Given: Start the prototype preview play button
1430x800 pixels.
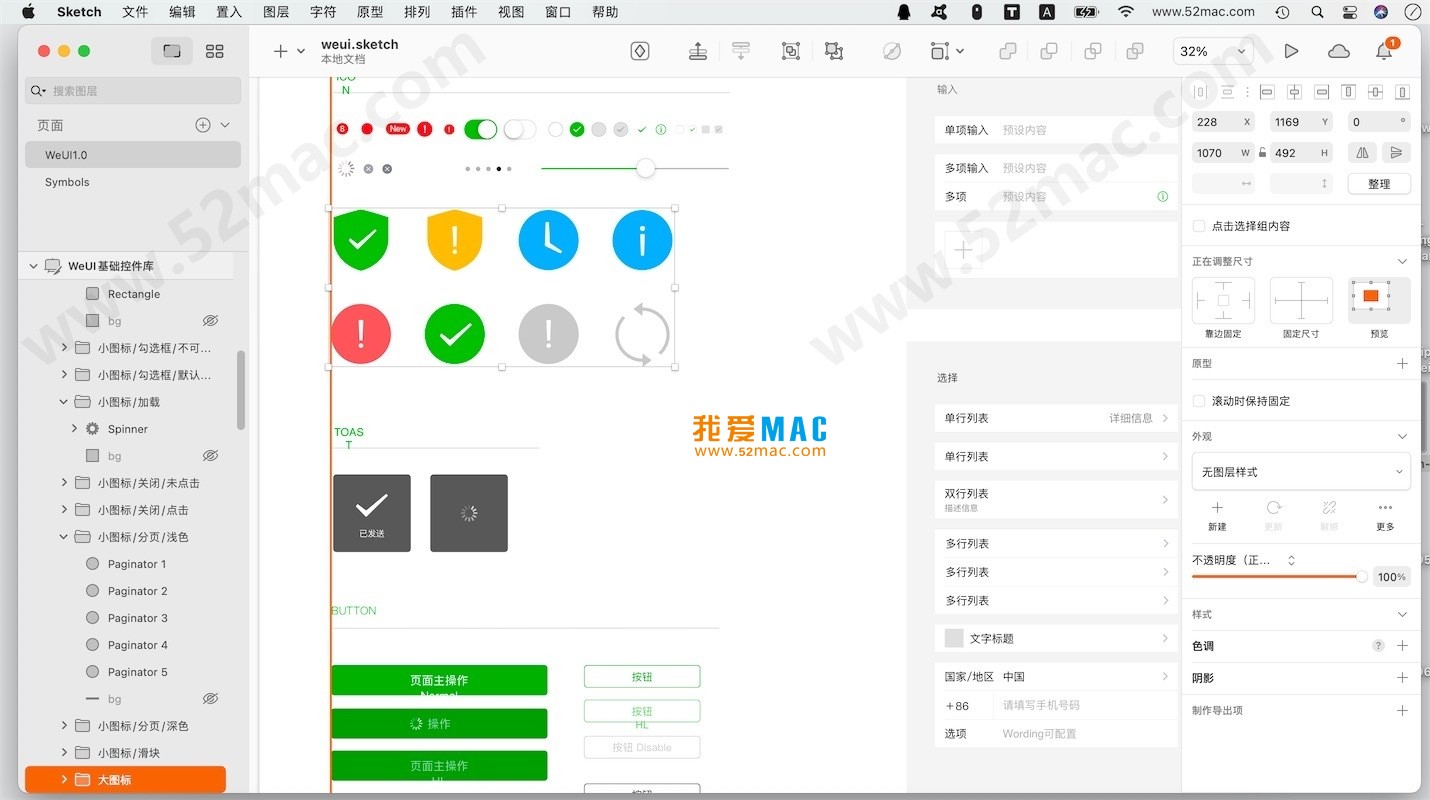Looking at the screenshot, I should click(x=1291, y=51).
